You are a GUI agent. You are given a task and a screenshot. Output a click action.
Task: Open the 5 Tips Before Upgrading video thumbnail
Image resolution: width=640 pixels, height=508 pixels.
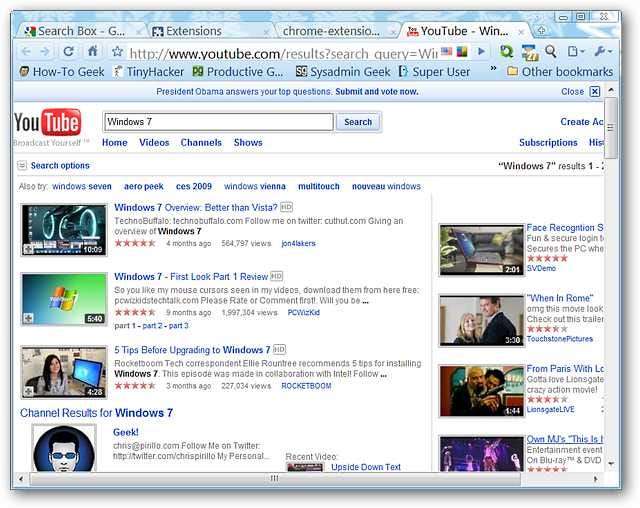coord(63,371)
